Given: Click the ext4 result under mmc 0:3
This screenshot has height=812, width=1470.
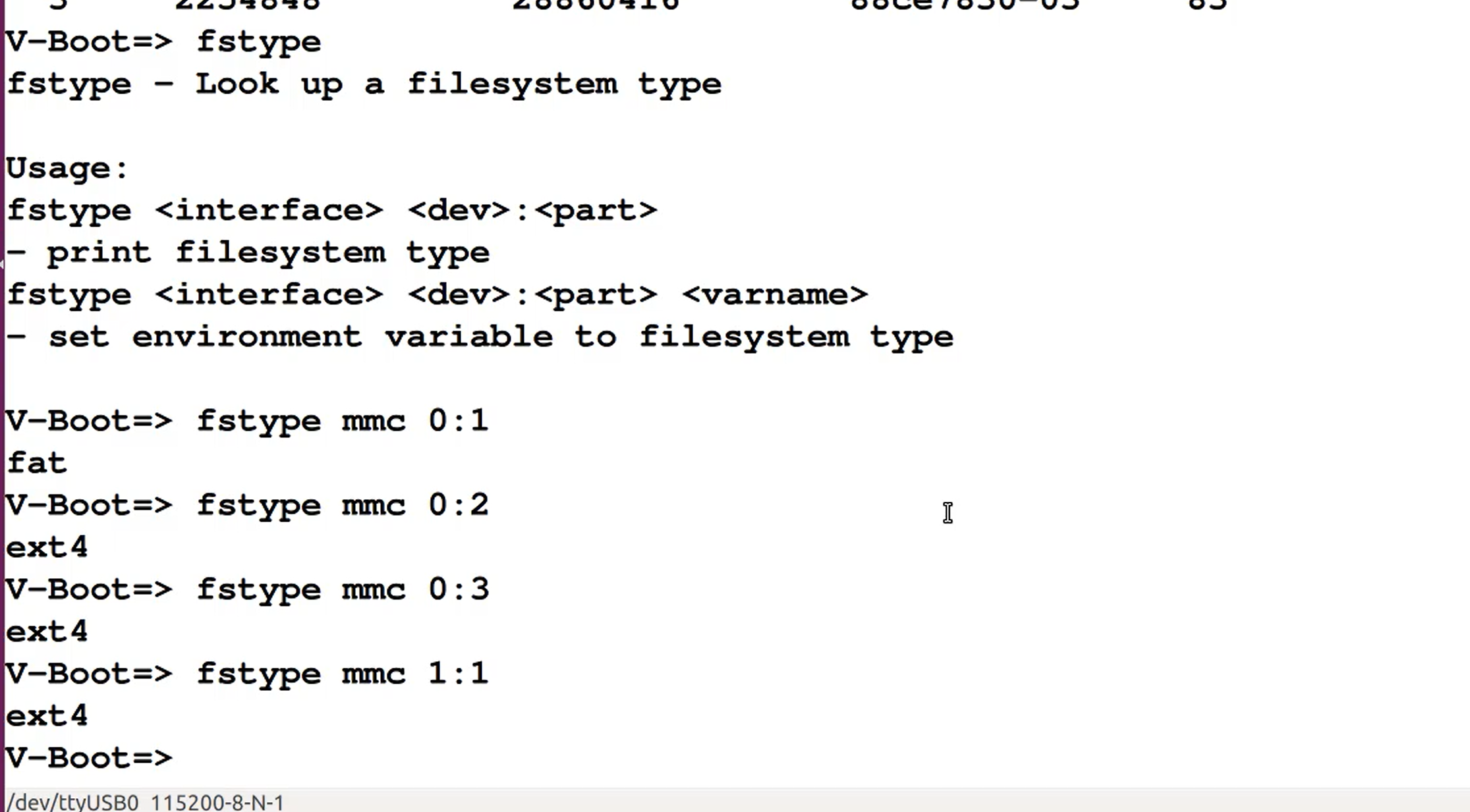Looking at the screenshot, I should point(47,632).
